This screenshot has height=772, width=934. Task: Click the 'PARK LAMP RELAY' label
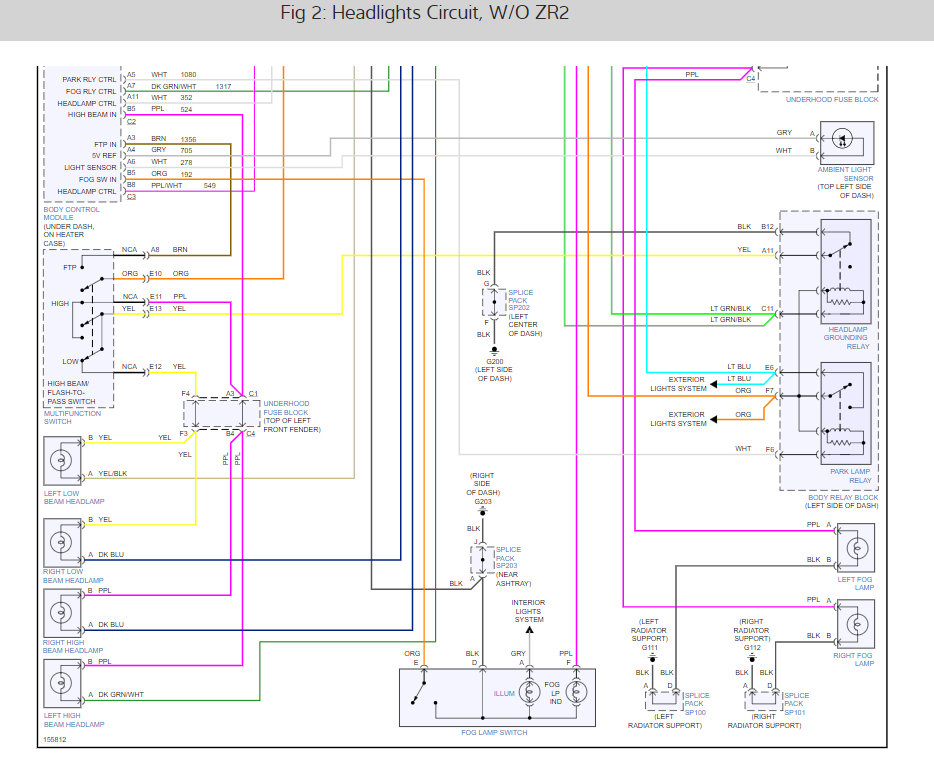pos(850,475)
